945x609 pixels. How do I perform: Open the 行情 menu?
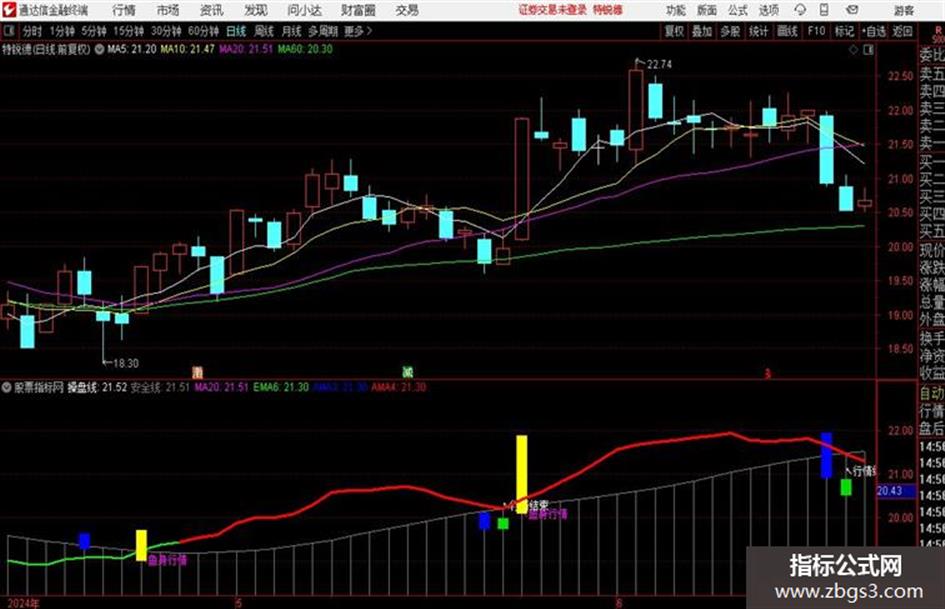coord(124,10)
